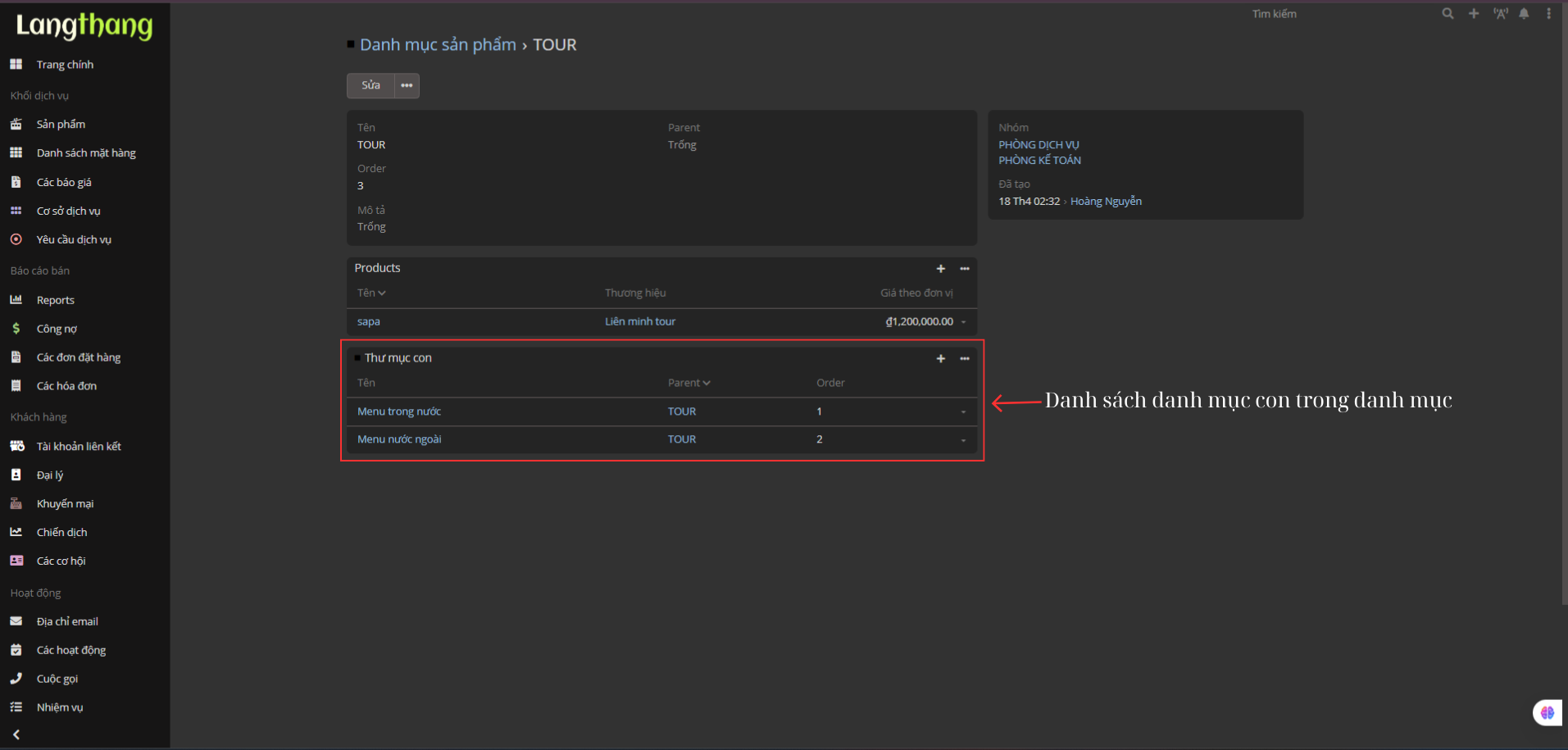Screen dimensions: 1568x750
Task: Collapse the left sidebar with the arrow
Action: tap(16, 734)
